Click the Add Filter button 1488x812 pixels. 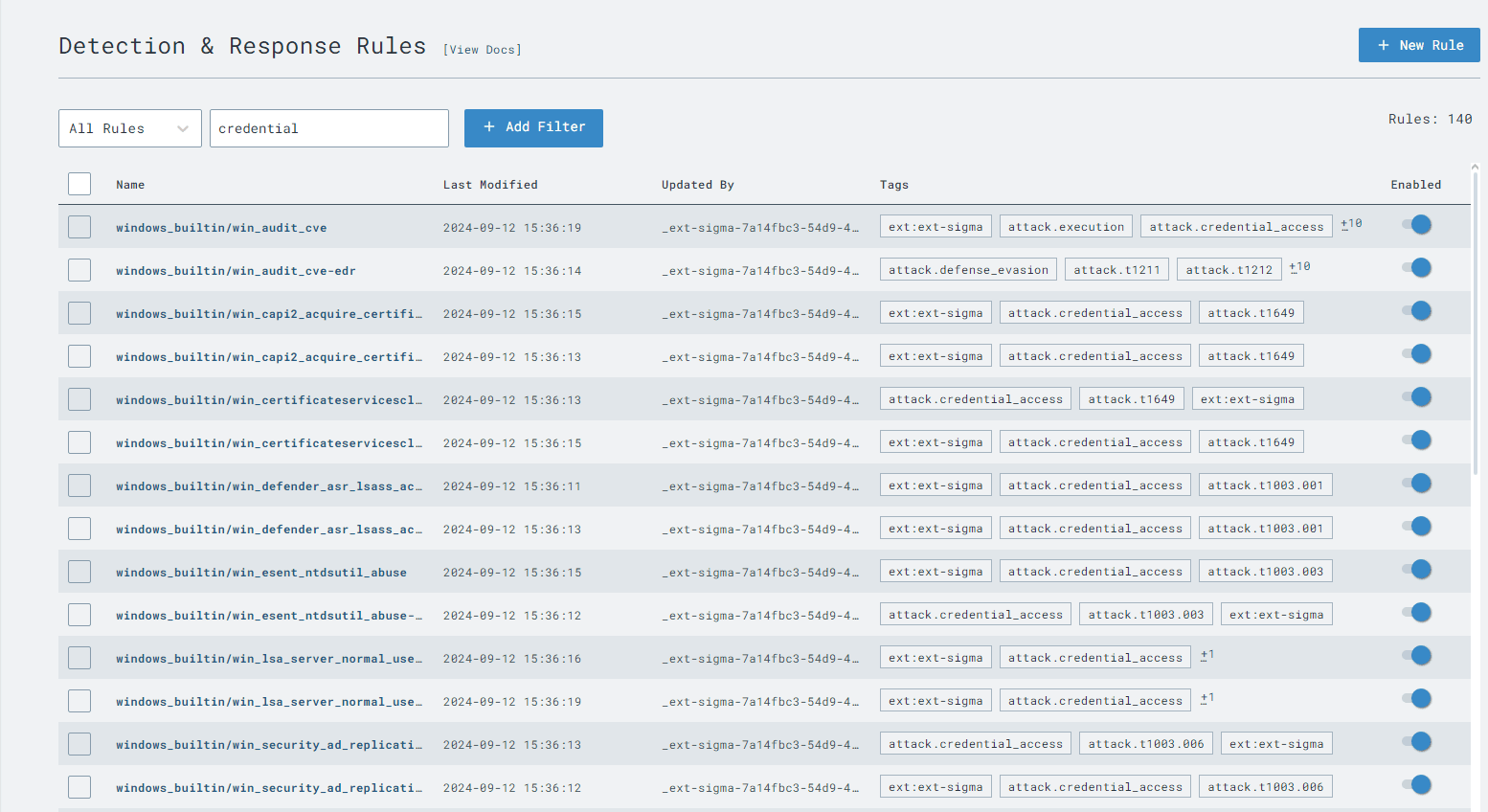[533, 127]
